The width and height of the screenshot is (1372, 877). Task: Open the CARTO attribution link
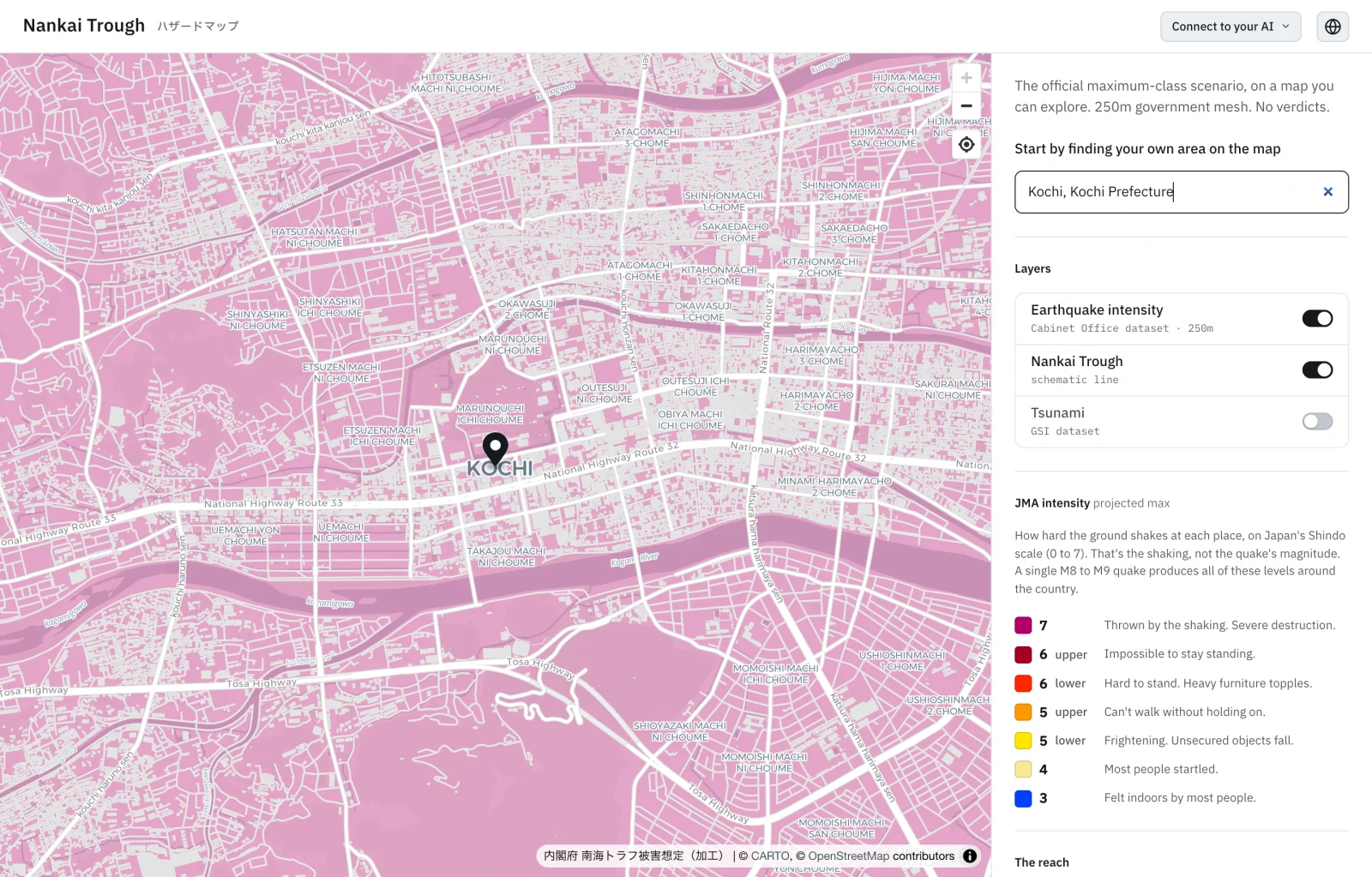click(x=770, y=856)
